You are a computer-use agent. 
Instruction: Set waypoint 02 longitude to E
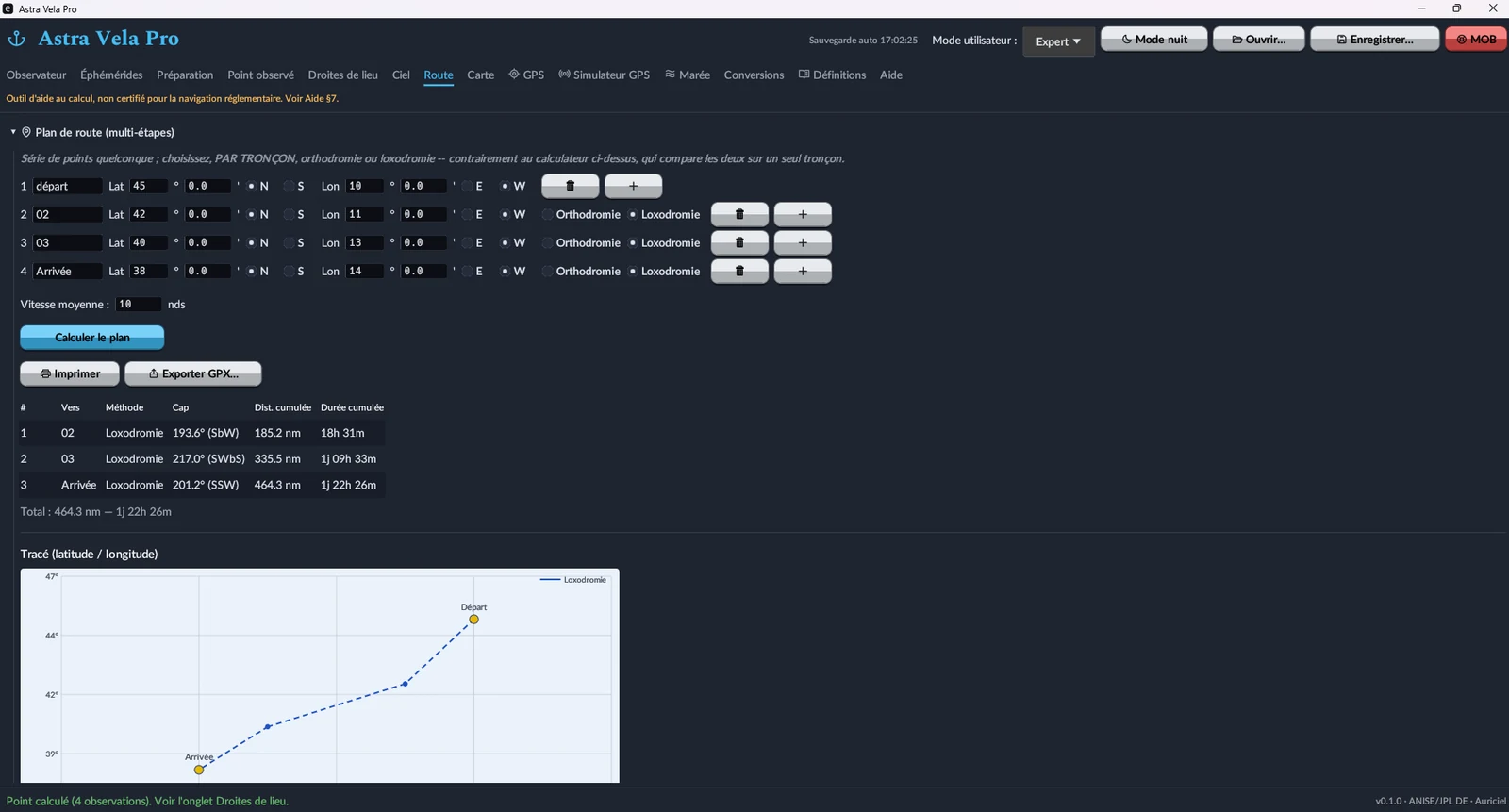coord(472,215)
